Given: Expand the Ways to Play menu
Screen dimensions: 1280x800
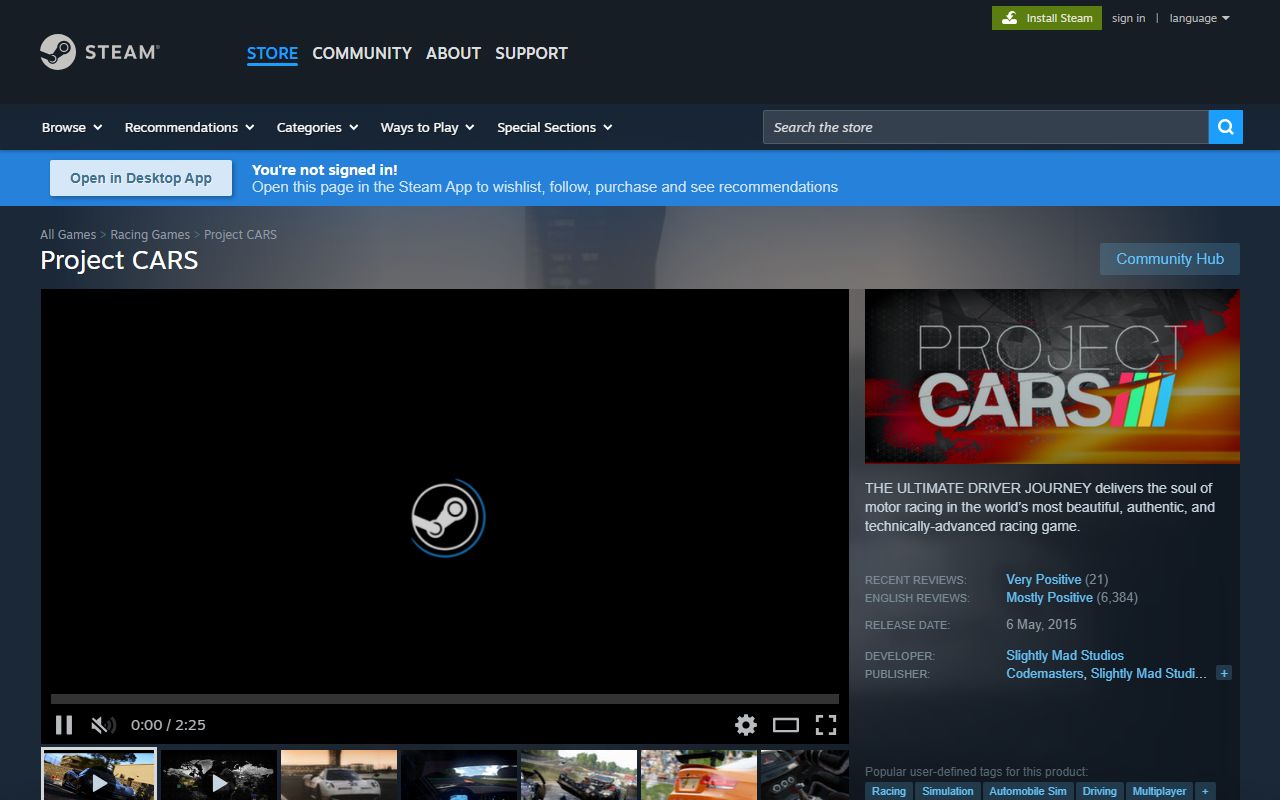Looking at the screenshot, I should pos(427,127).
